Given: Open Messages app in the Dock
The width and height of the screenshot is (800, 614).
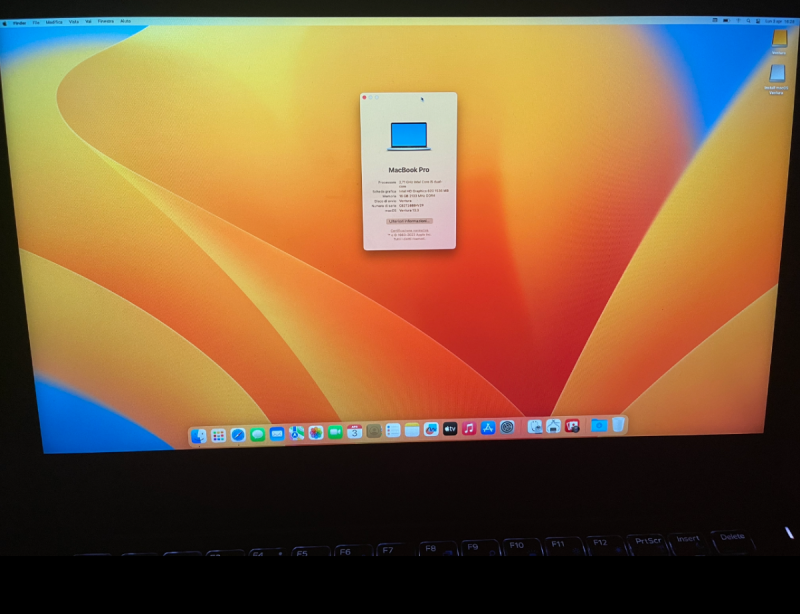Looking at the screenshot, I should tap(258, 434).
